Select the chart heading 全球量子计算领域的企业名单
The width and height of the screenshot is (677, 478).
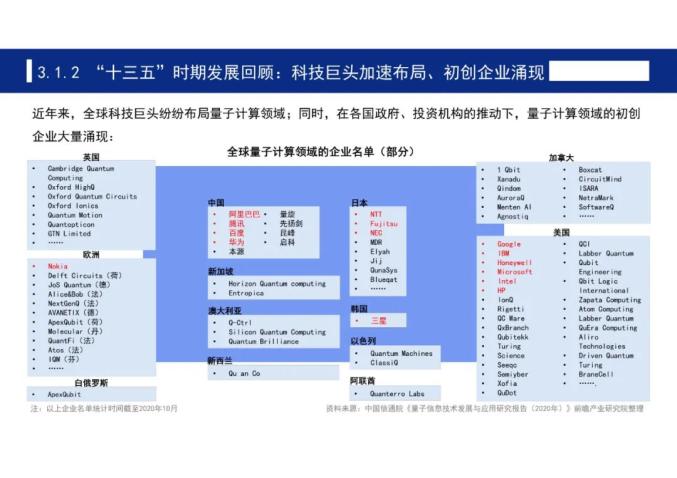321,152
